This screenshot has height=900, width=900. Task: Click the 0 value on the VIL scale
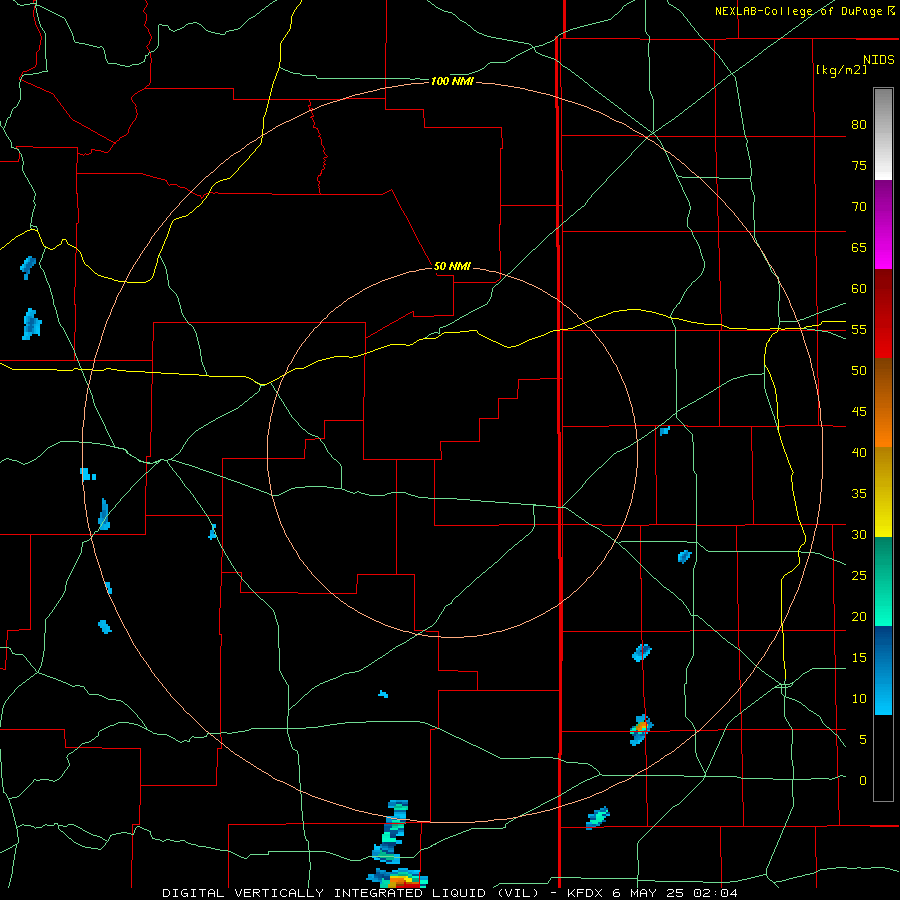click(863, 781)
